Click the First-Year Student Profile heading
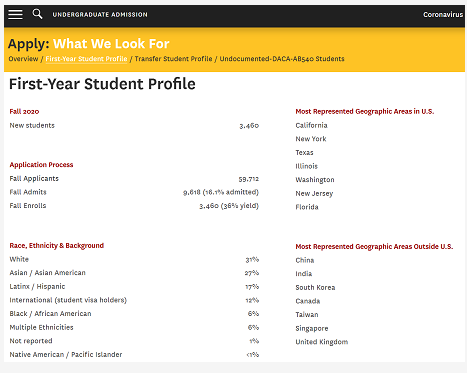Screen dimensions: 467x373 pos(102,84)
